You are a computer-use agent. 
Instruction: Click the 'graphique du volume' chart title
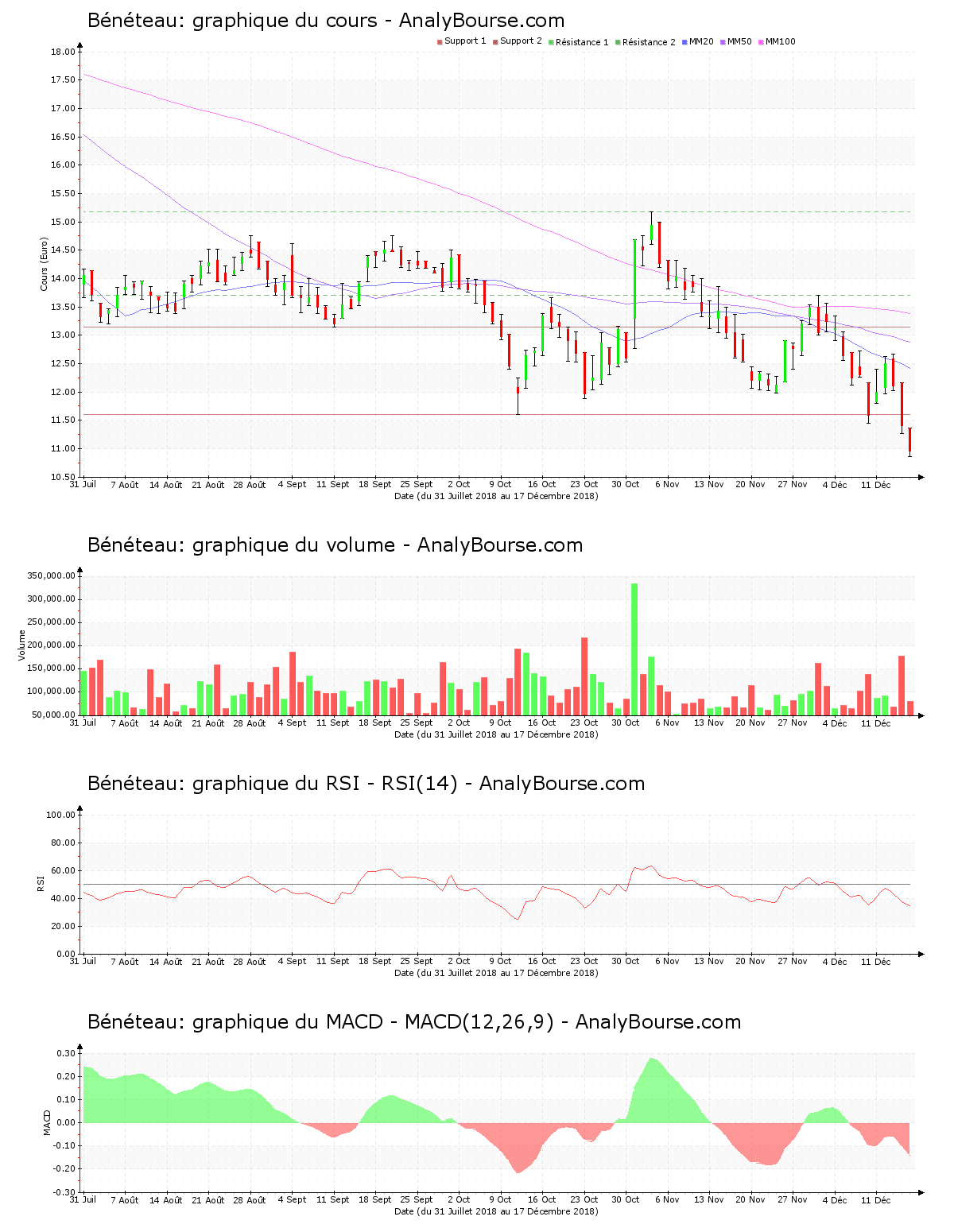335,545
